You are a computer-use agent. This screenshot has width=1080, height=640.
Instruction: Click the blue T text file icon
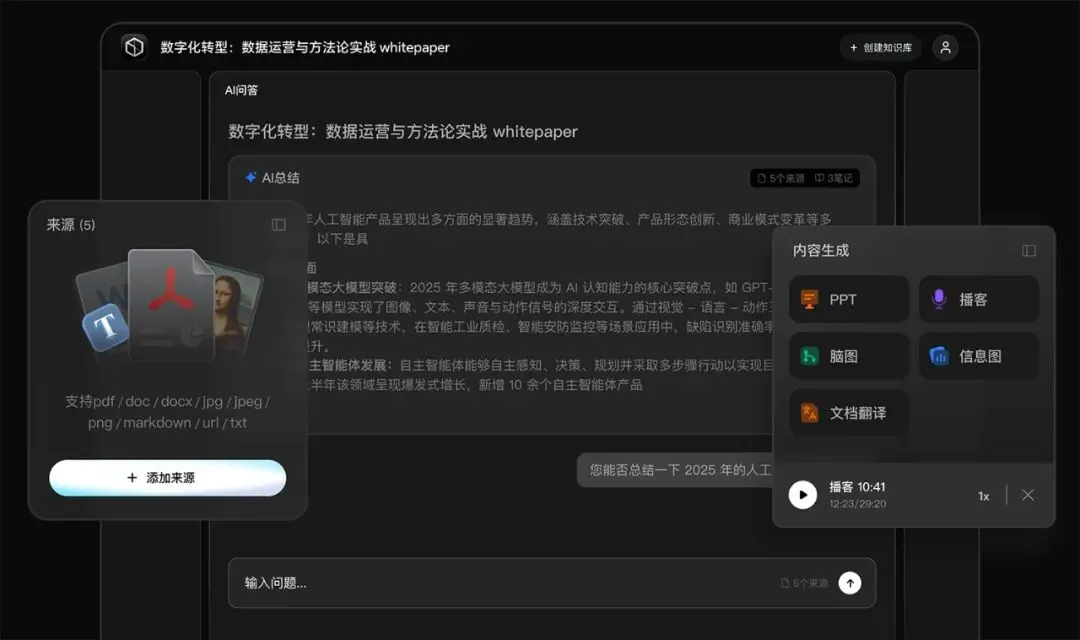click(x=105, y=326)
